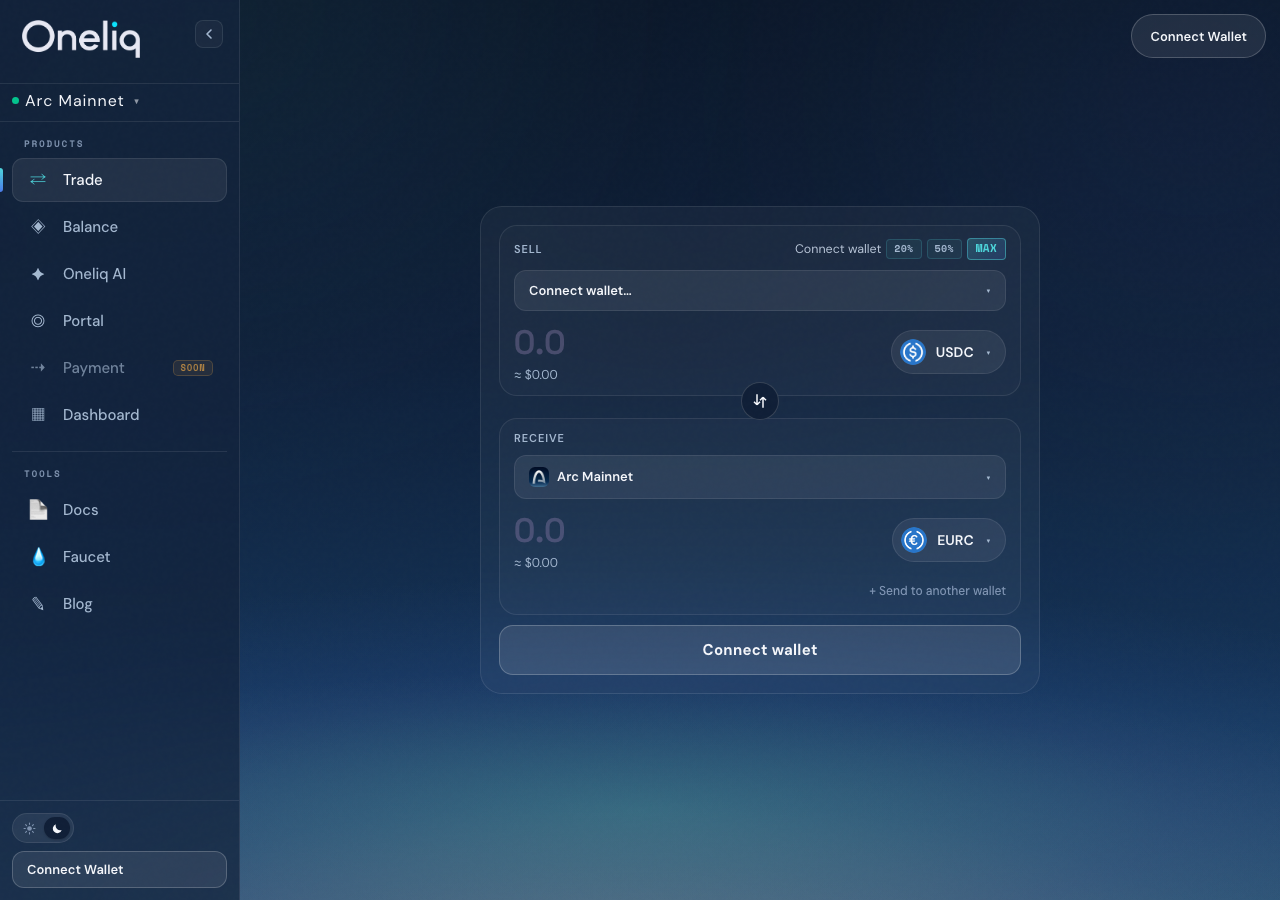Screen dimensions: 1280x900
Task: Click the green network status dot
Action: pos(16,101)
